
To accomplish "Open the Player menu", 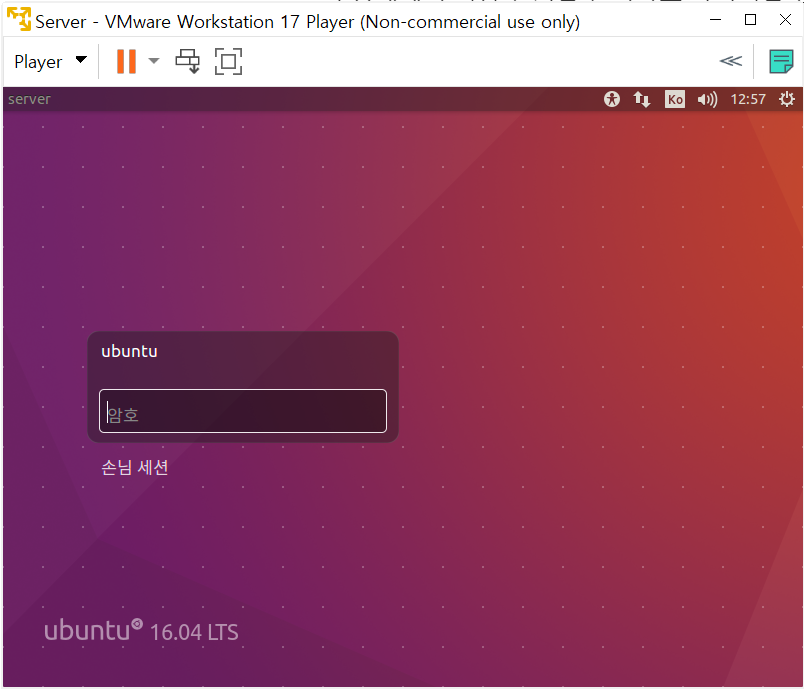I will tap(50, 62).
